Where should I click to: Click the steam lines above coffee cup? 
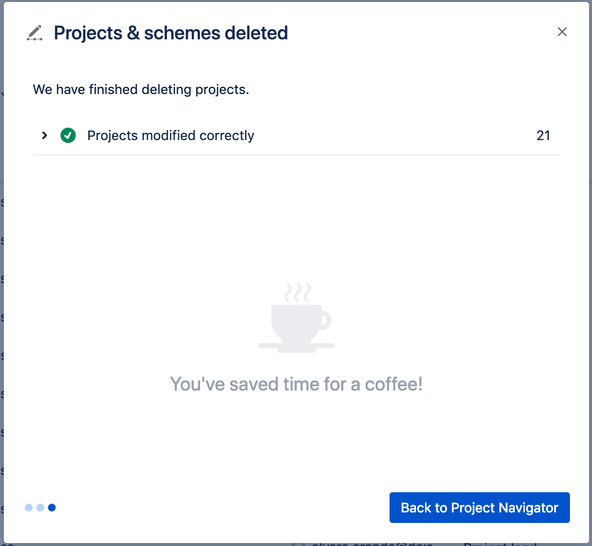(x=298, y=293)
